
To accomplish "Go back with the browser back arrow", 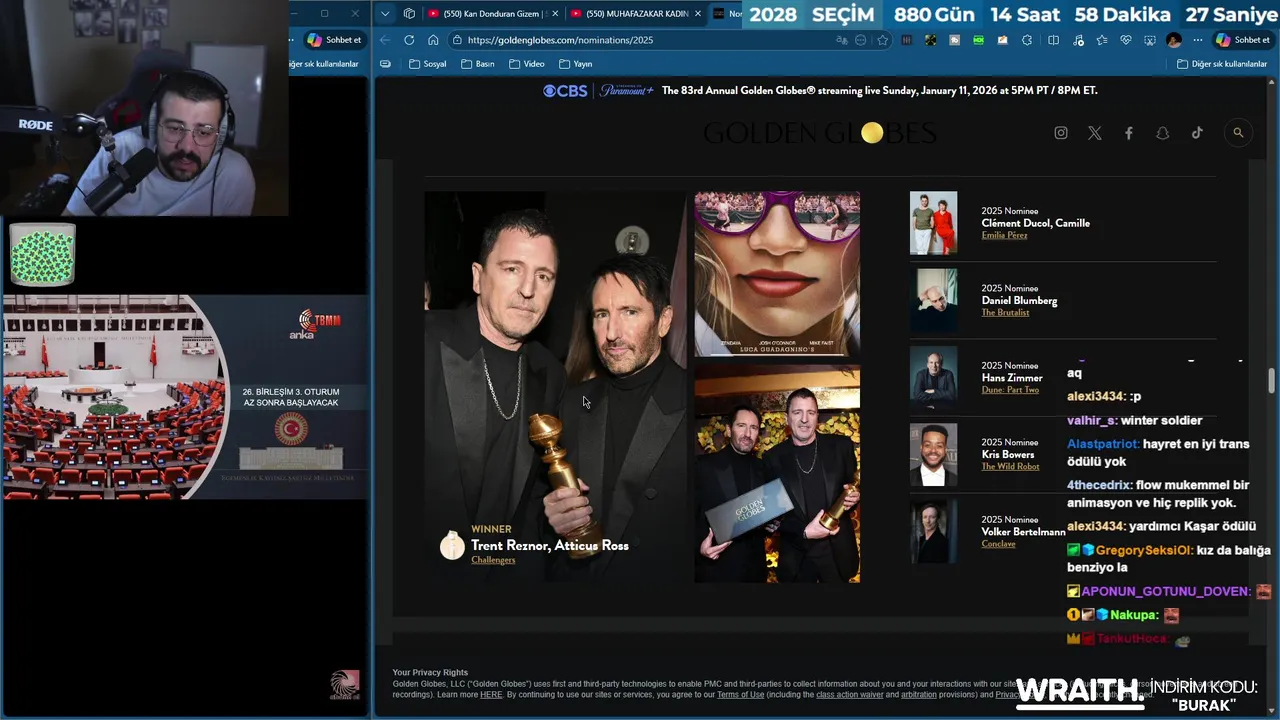I will [385, 40].
